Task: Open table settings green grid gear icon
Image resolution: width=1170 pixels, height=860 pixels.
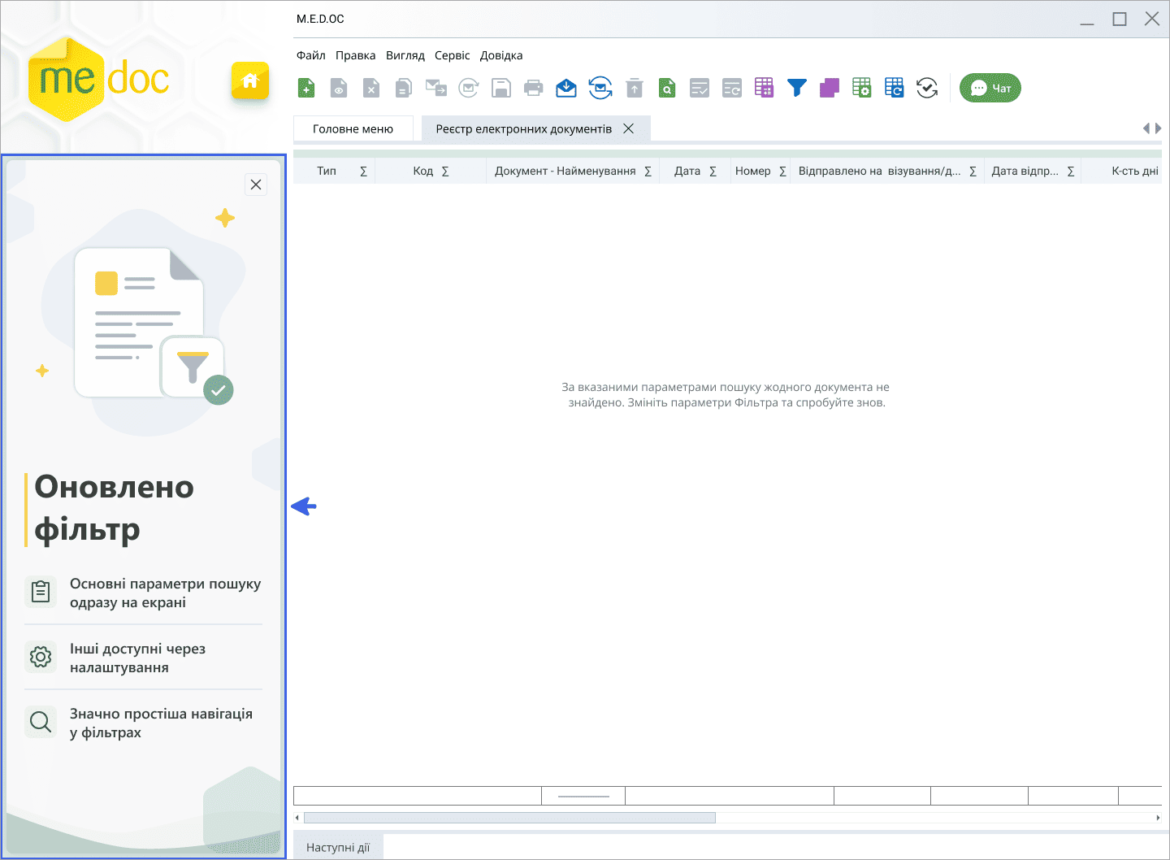Action: coord(862,88)
